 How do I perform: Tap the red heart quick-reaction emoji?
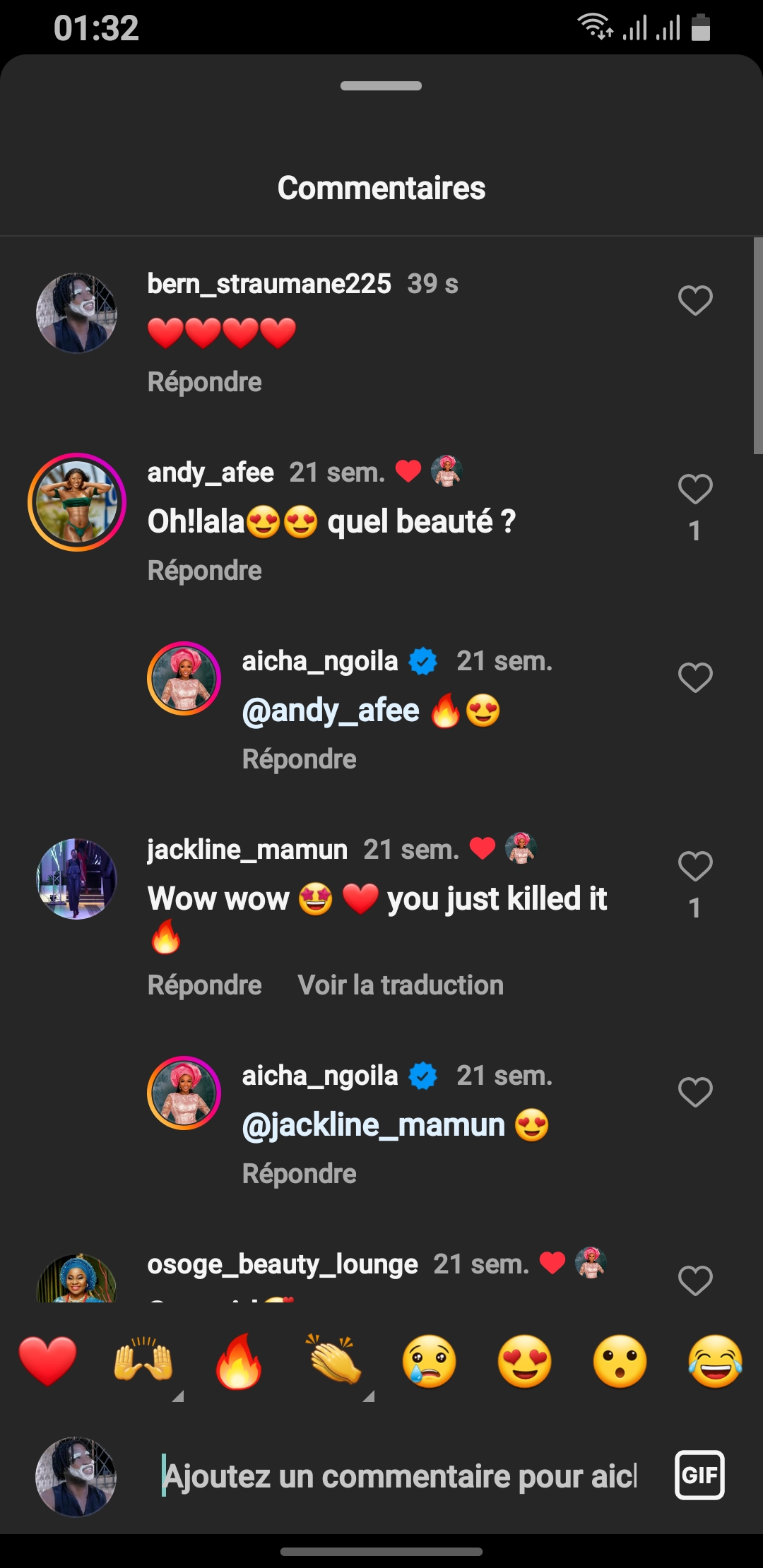[x=48, y=1360]
